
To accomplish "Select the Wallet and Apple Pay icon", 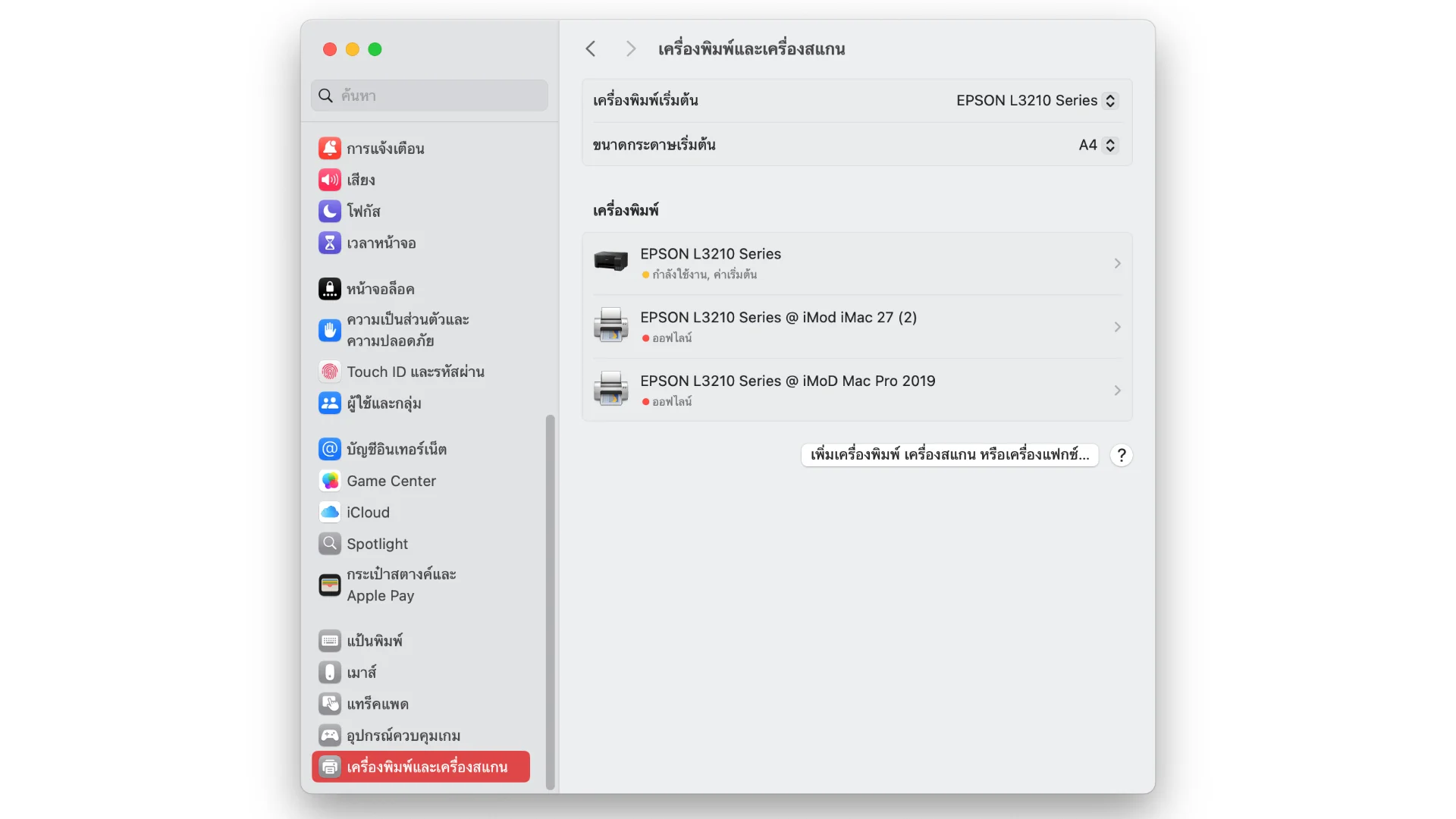I will [329, 585].
